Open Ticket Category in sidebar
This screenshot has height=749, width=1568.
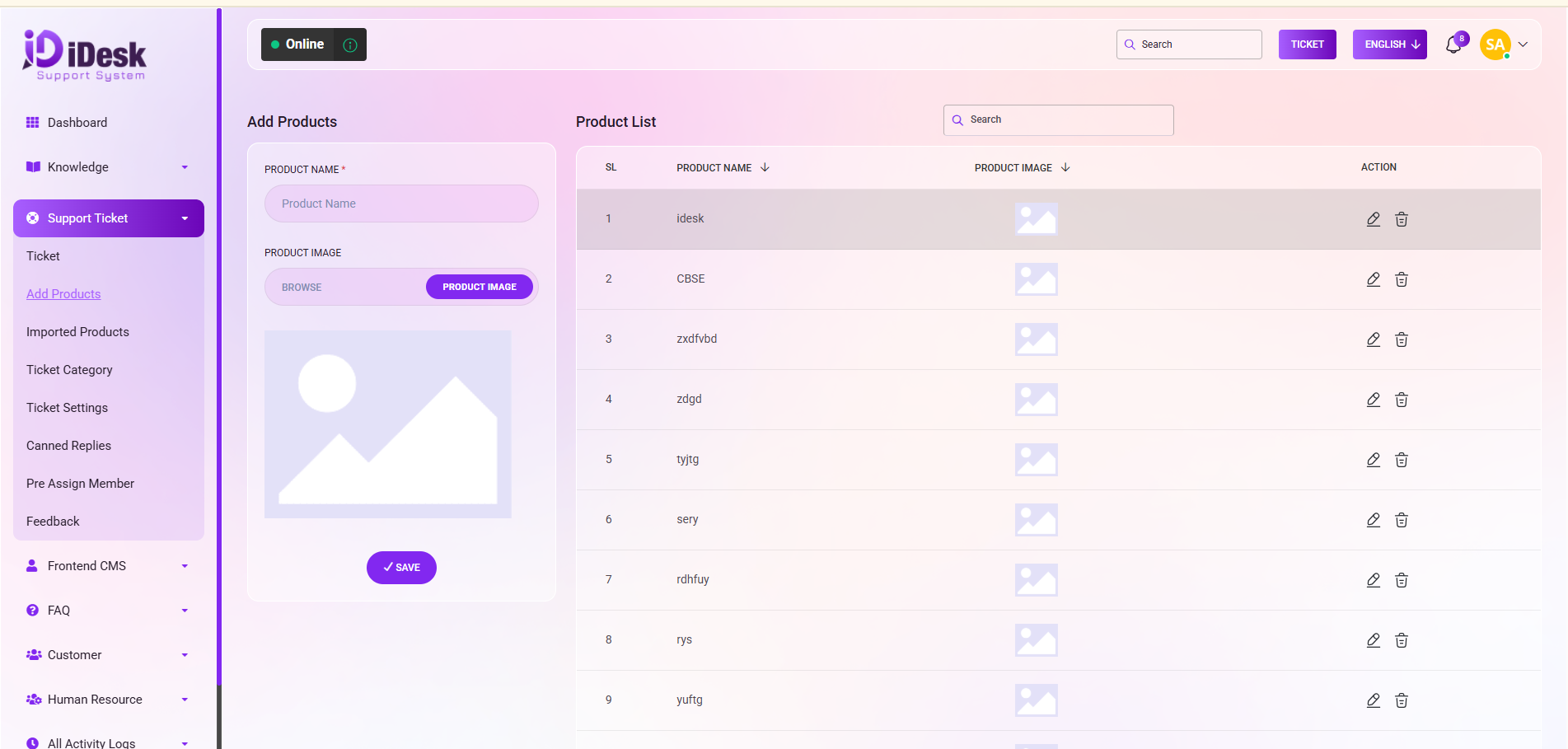(x=69, y=370)
